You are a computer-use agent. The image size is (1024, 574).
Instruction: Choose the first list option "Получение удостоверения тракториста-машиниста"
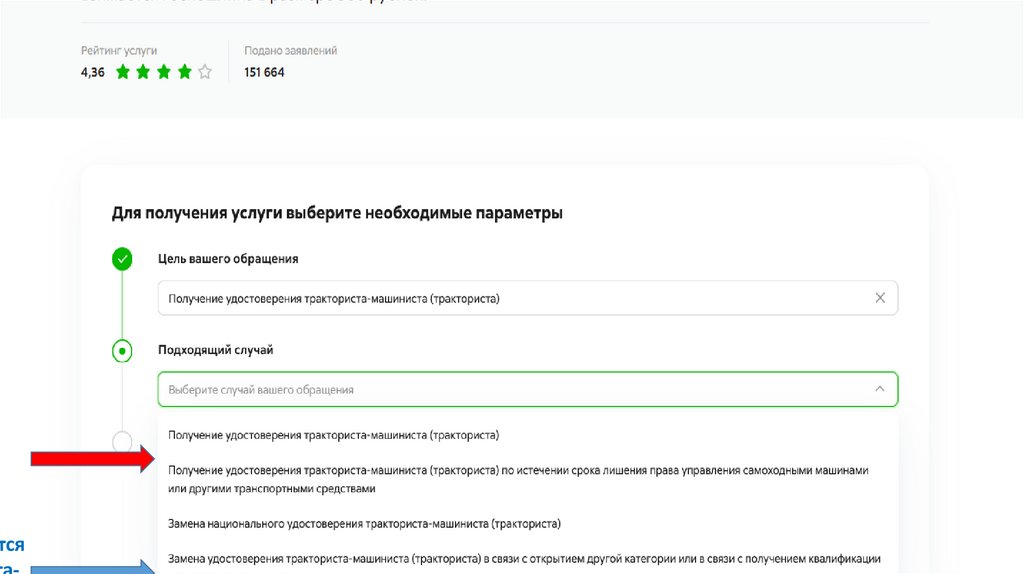tap(334, 436)
